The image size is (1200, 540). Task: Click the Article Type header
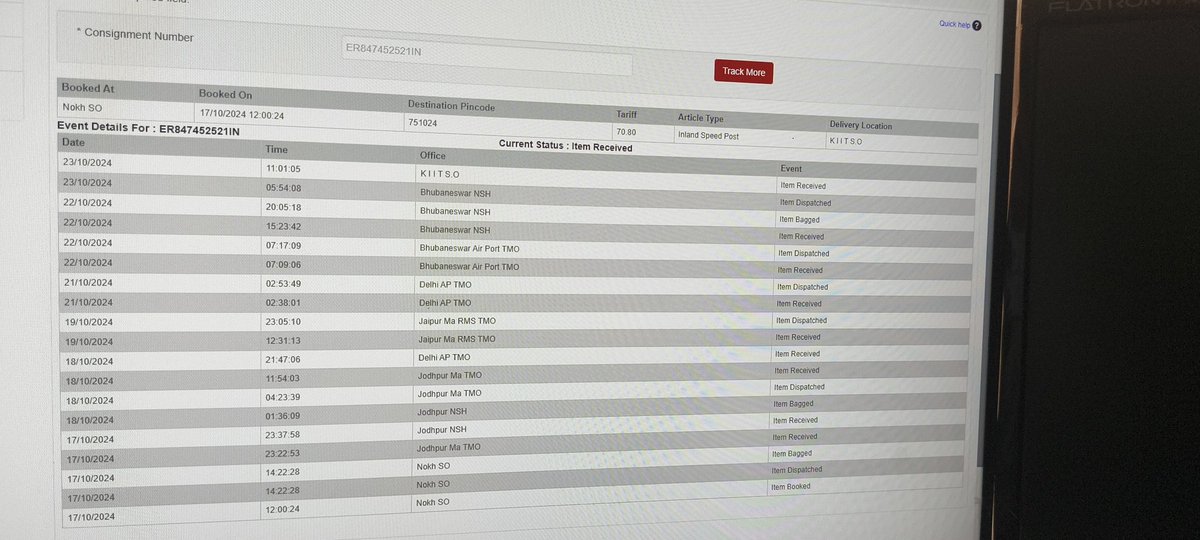pos(700,119)
